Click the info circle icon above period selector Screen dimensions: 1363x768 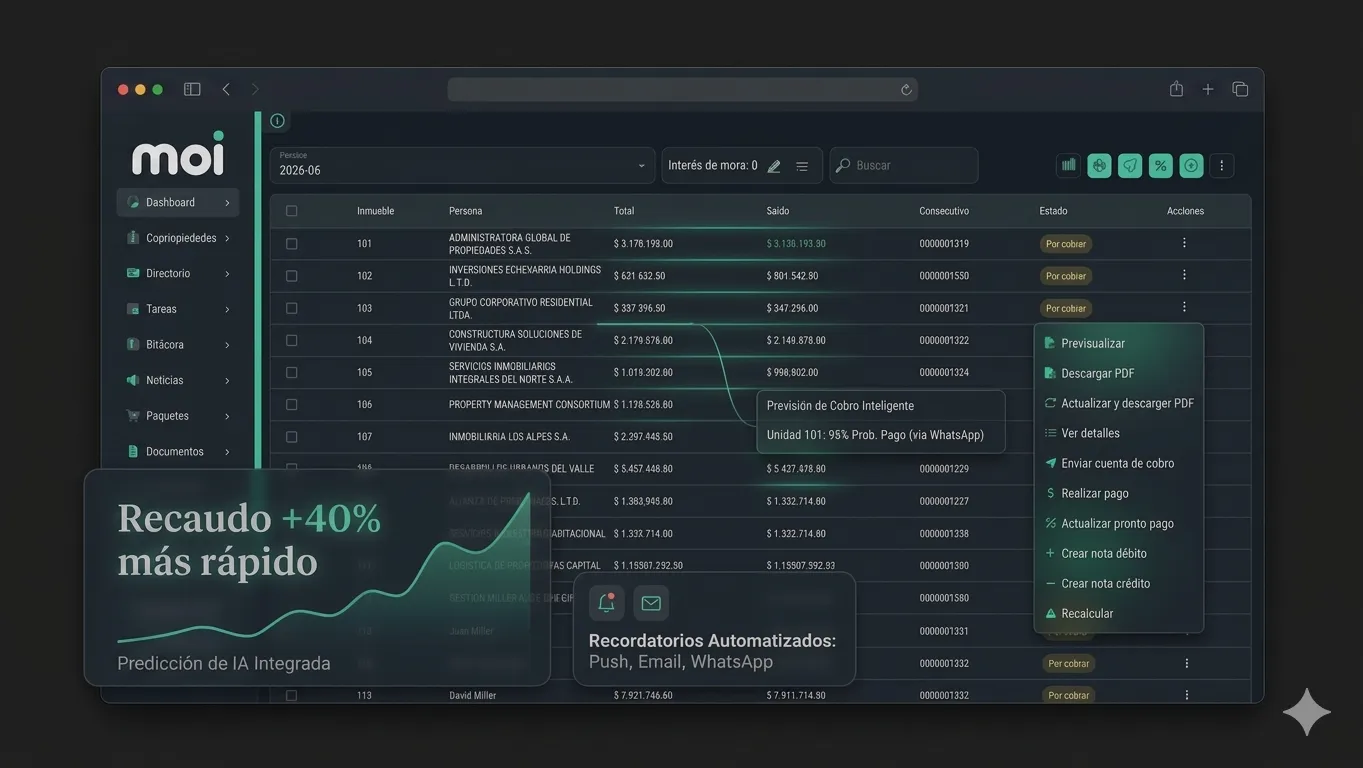pos(277,121)
